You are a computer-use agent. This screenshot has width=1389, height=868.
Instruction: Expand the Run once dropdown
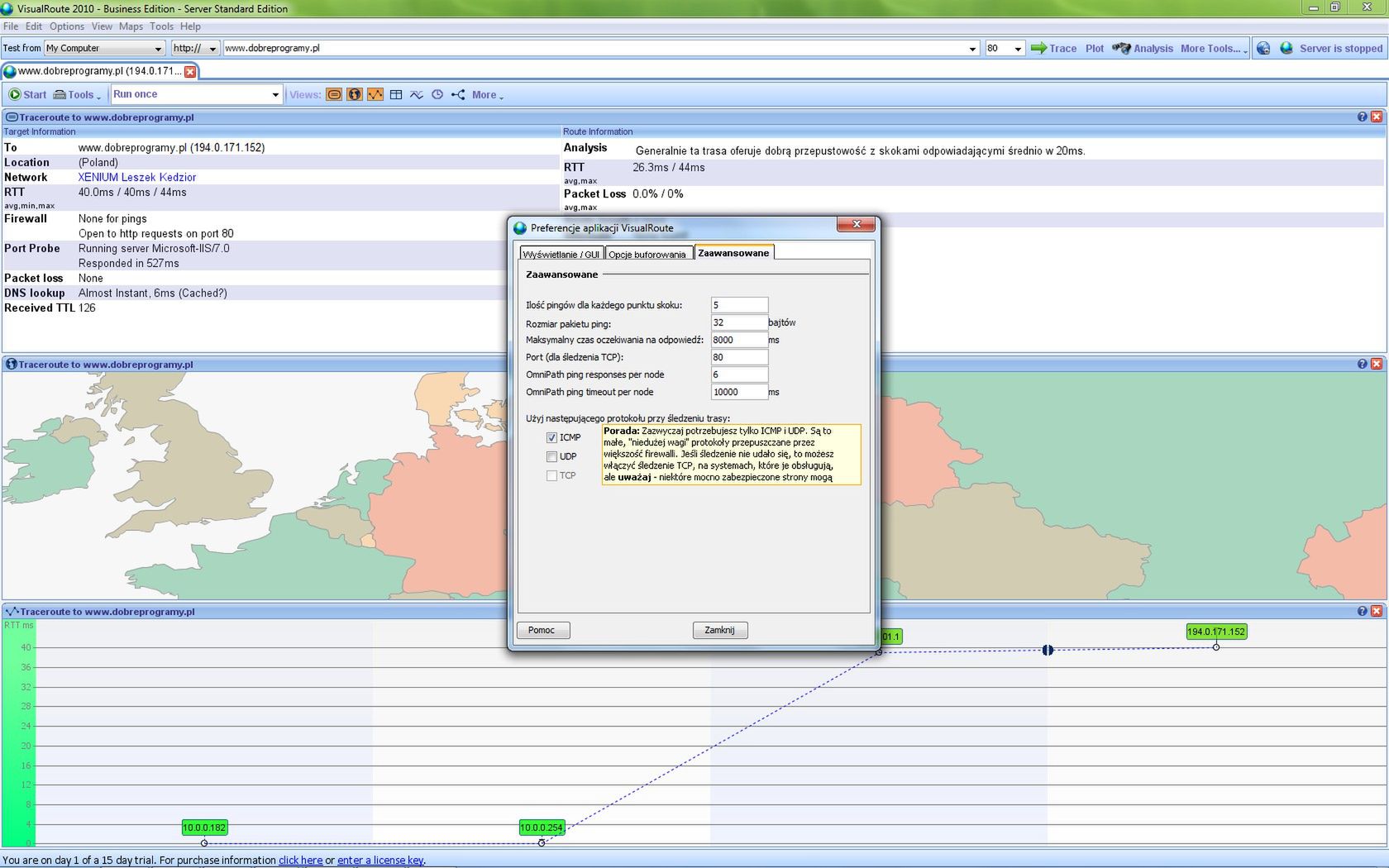(275, 95)
